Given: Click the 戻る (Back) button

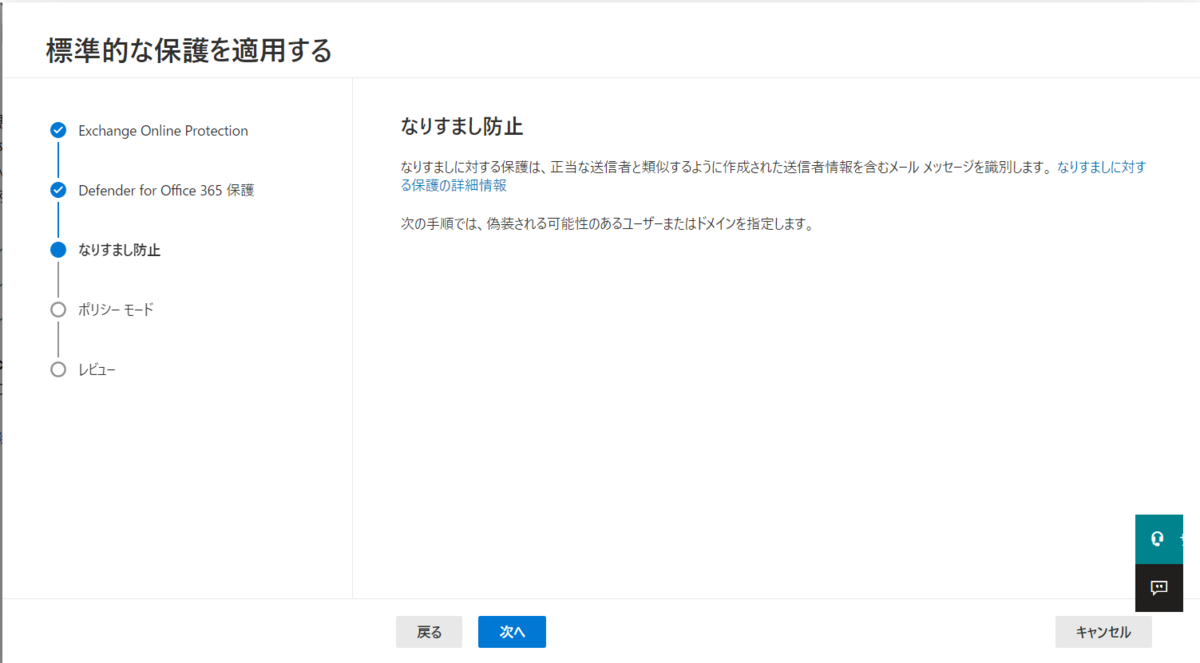Looking at the screenshot, I should coord(429,632).
